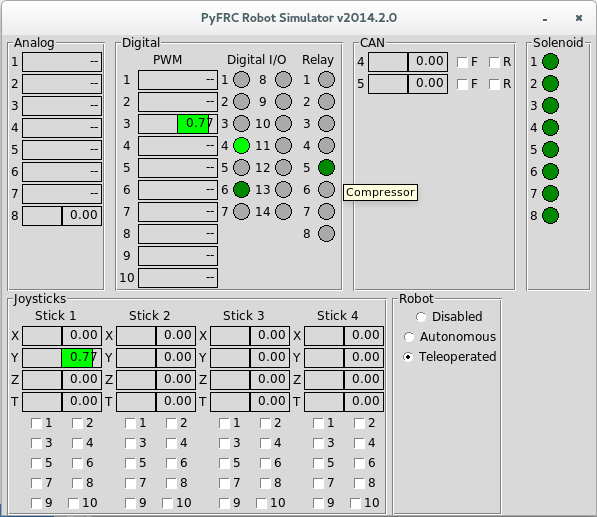Click Solenoid 1 indicator
This screenshot has width=597, height=517.
tap(550, 62)
